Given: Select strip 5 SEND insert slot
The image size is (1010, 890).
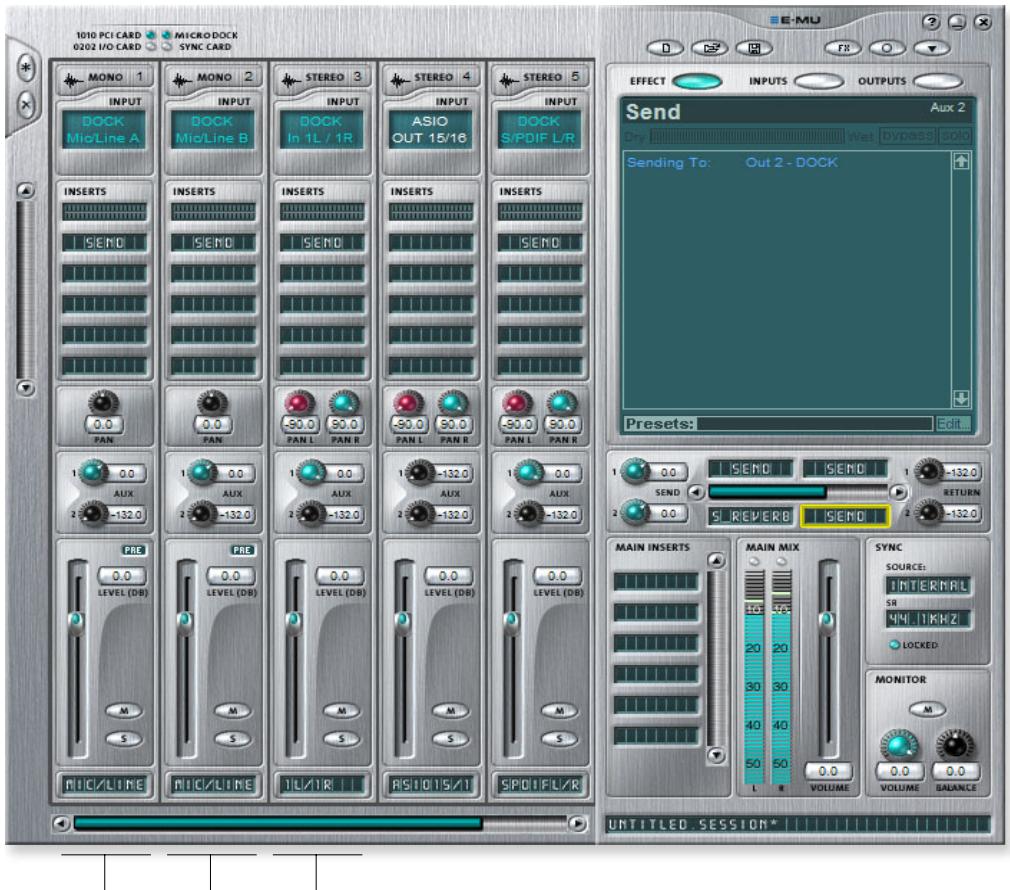Looking at the screenshot, I should pyautogui.click(x=540, y=242).
